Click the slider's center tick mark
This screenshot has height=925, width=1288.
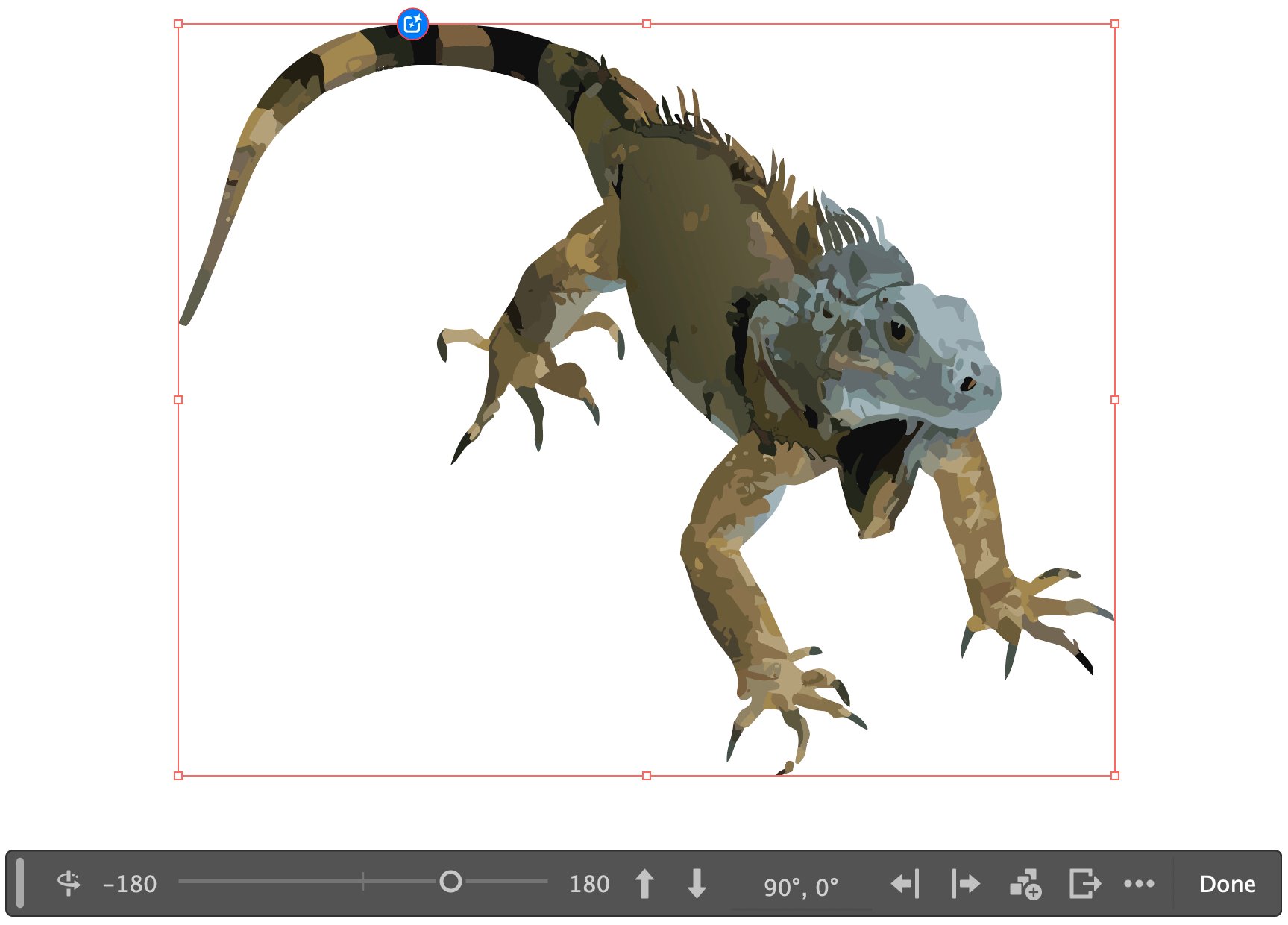point(363,882)
